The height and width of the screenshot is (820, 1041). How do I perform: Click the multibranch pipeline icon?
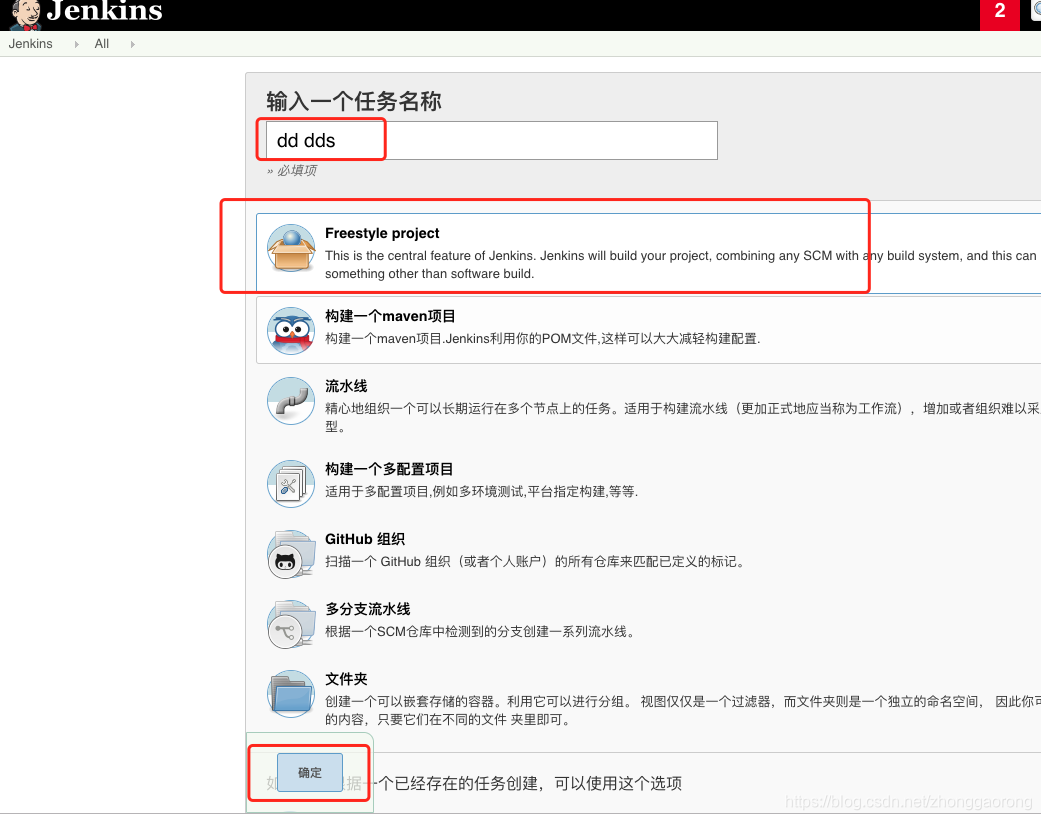(291, 624)
